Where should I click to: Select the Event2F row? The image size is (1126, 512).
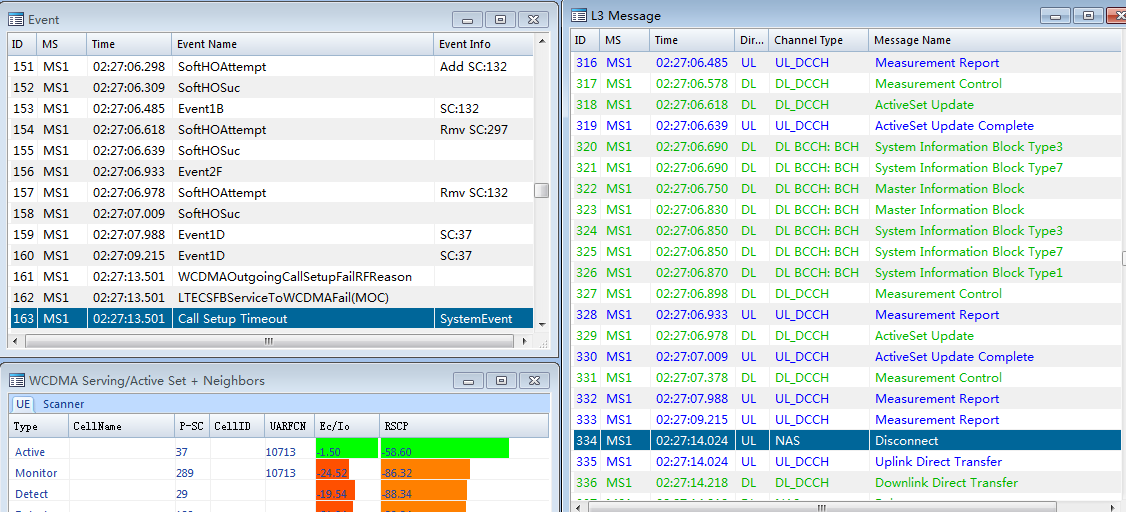coord(271,172)
